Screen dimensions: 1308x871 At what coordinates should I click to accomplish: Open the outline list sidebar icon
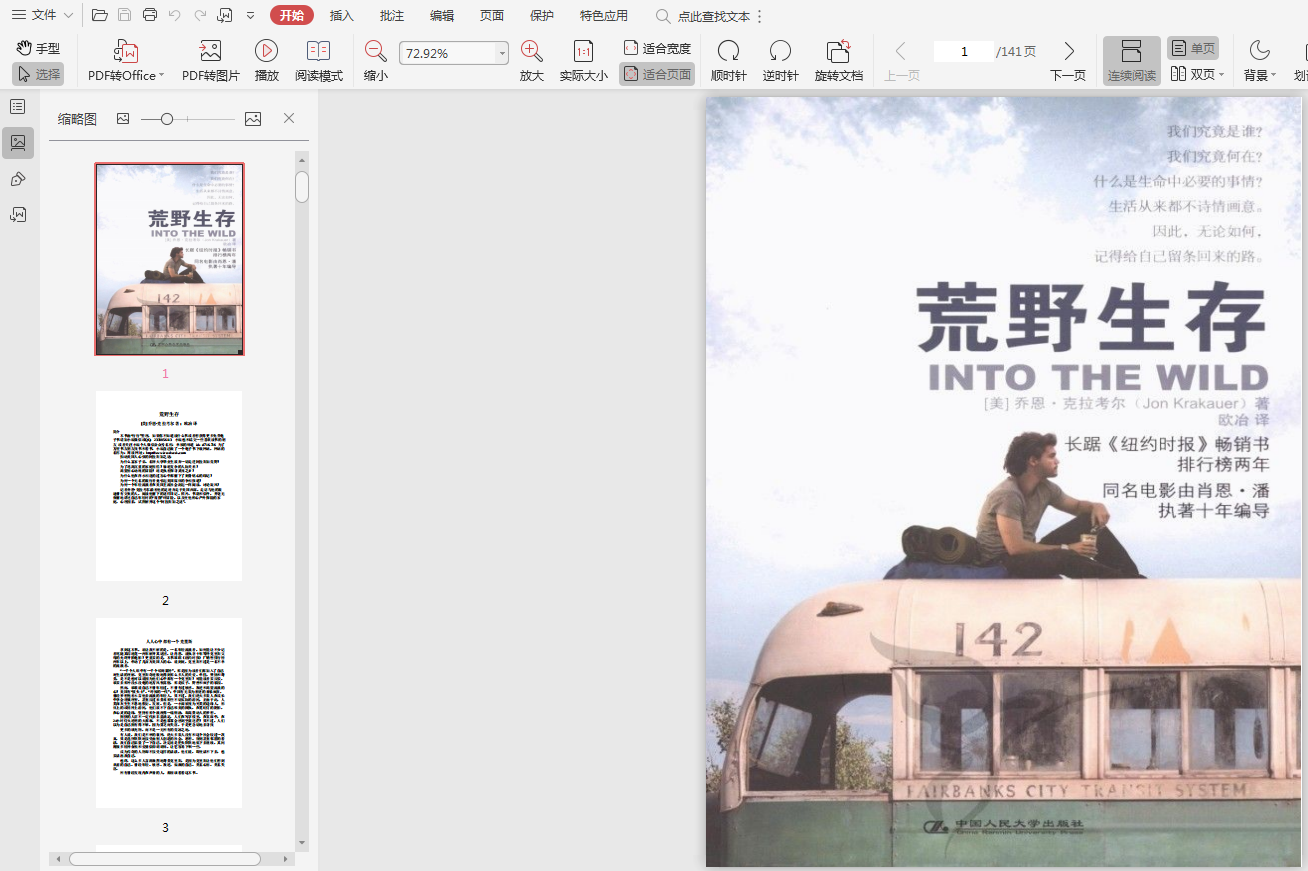tap(18, 107)
